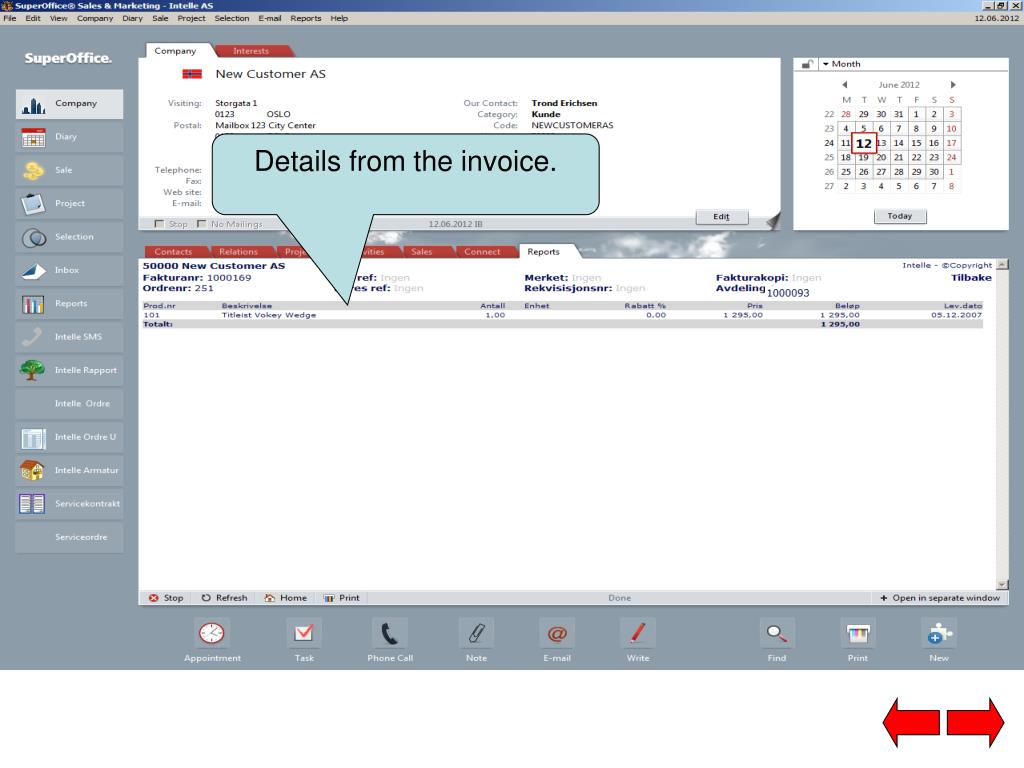Click the Today button

point(900,216)
